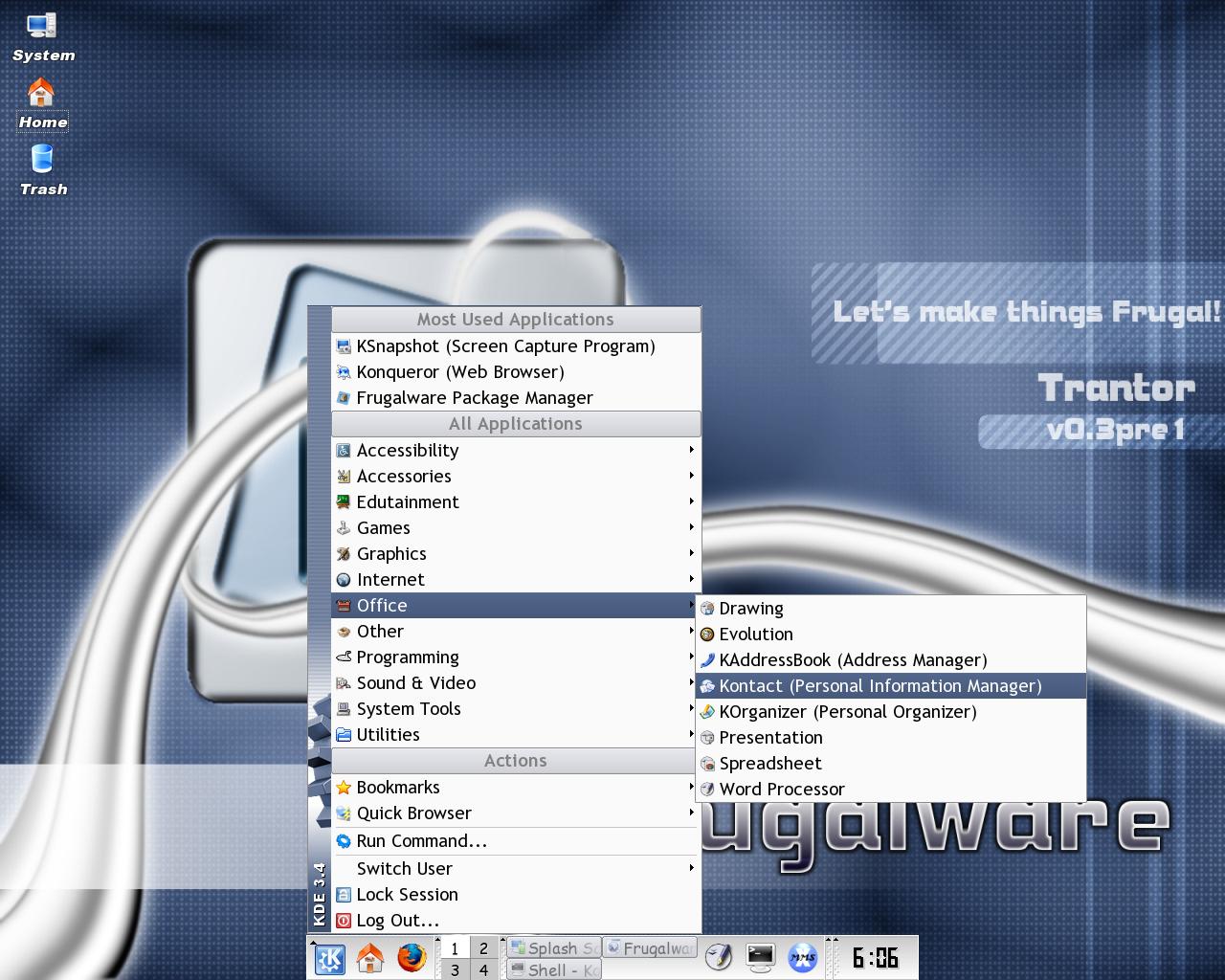Viewport: 1225px width, 980px height.
Task: Click the Run Command gear icon
Action: click(x=344, y=841)
